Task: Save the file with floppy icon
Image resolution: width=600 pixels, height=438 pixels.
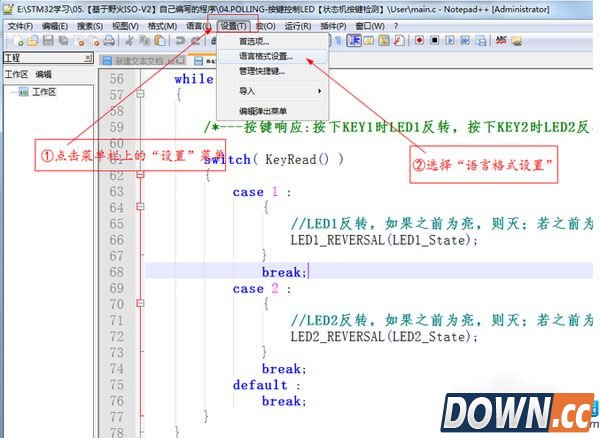Action: pos(48,41)
